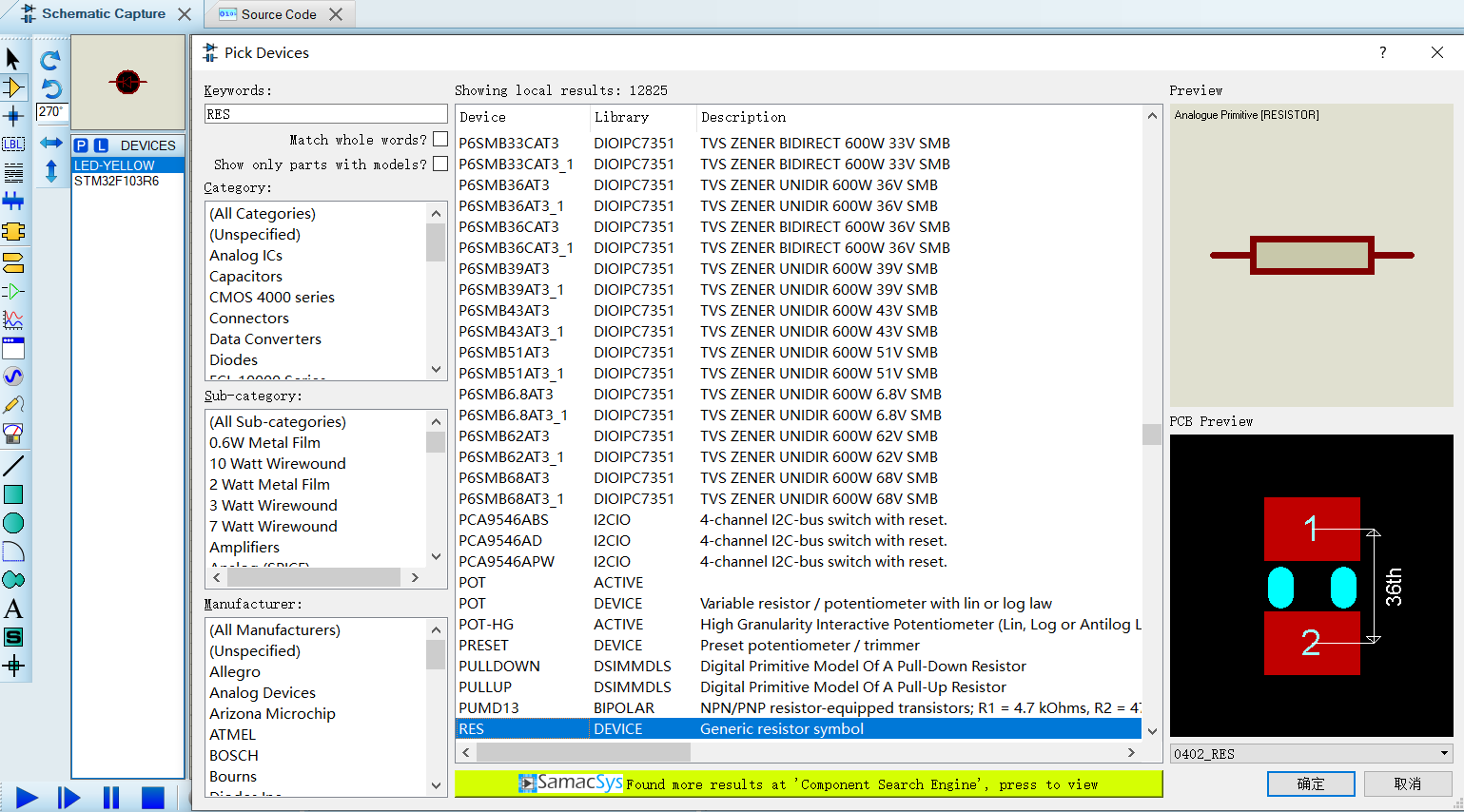Select the 2D closed path tool
This screenshot has width=1464, height=812.
click(x=13, y=580)
